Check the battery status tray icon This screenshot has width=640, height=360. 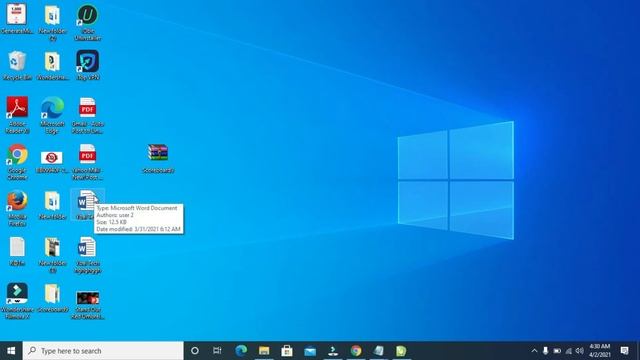557,351
